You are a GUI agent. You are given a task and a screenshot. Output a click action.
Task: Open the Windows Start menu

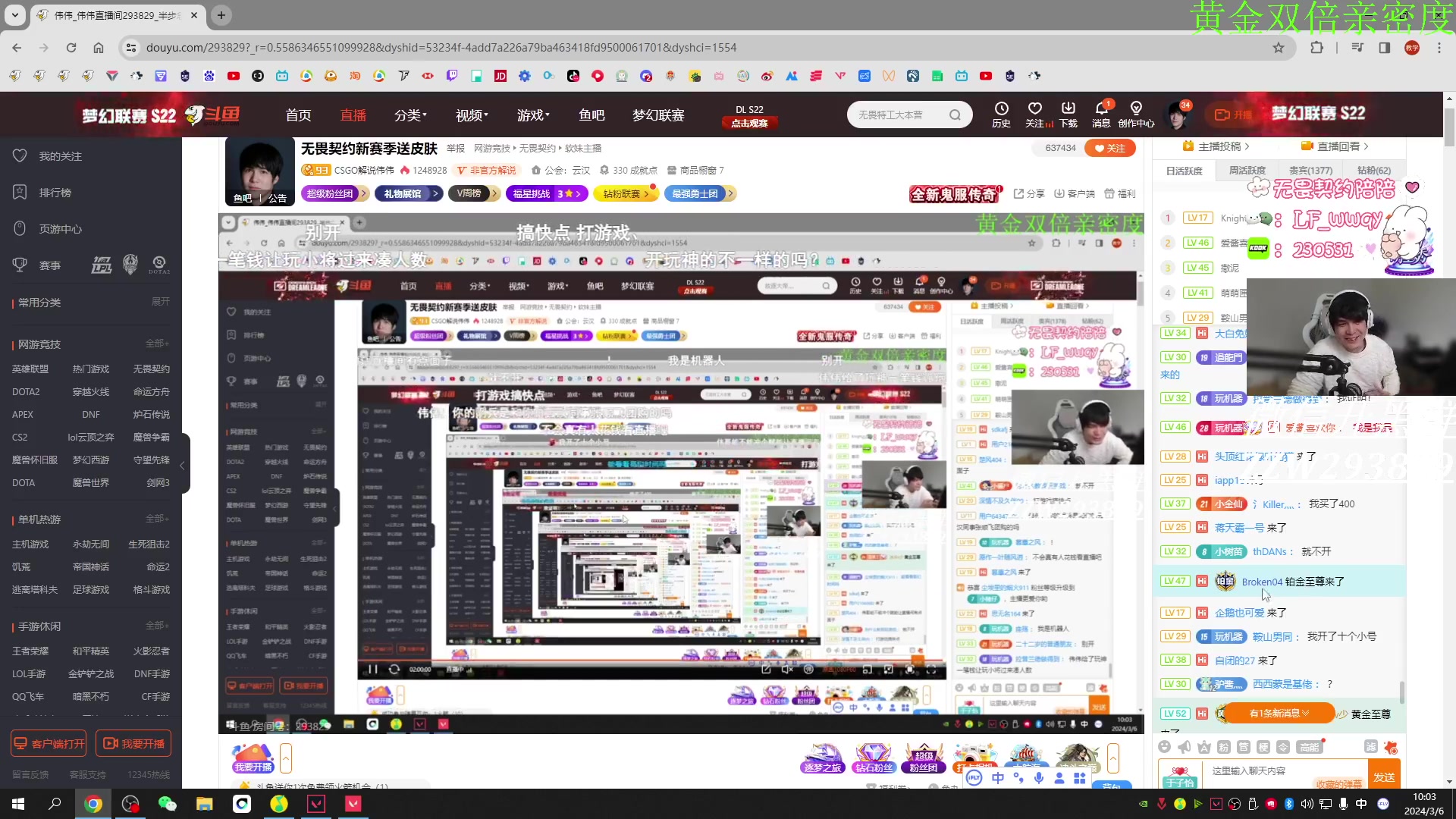coord(18,804)
